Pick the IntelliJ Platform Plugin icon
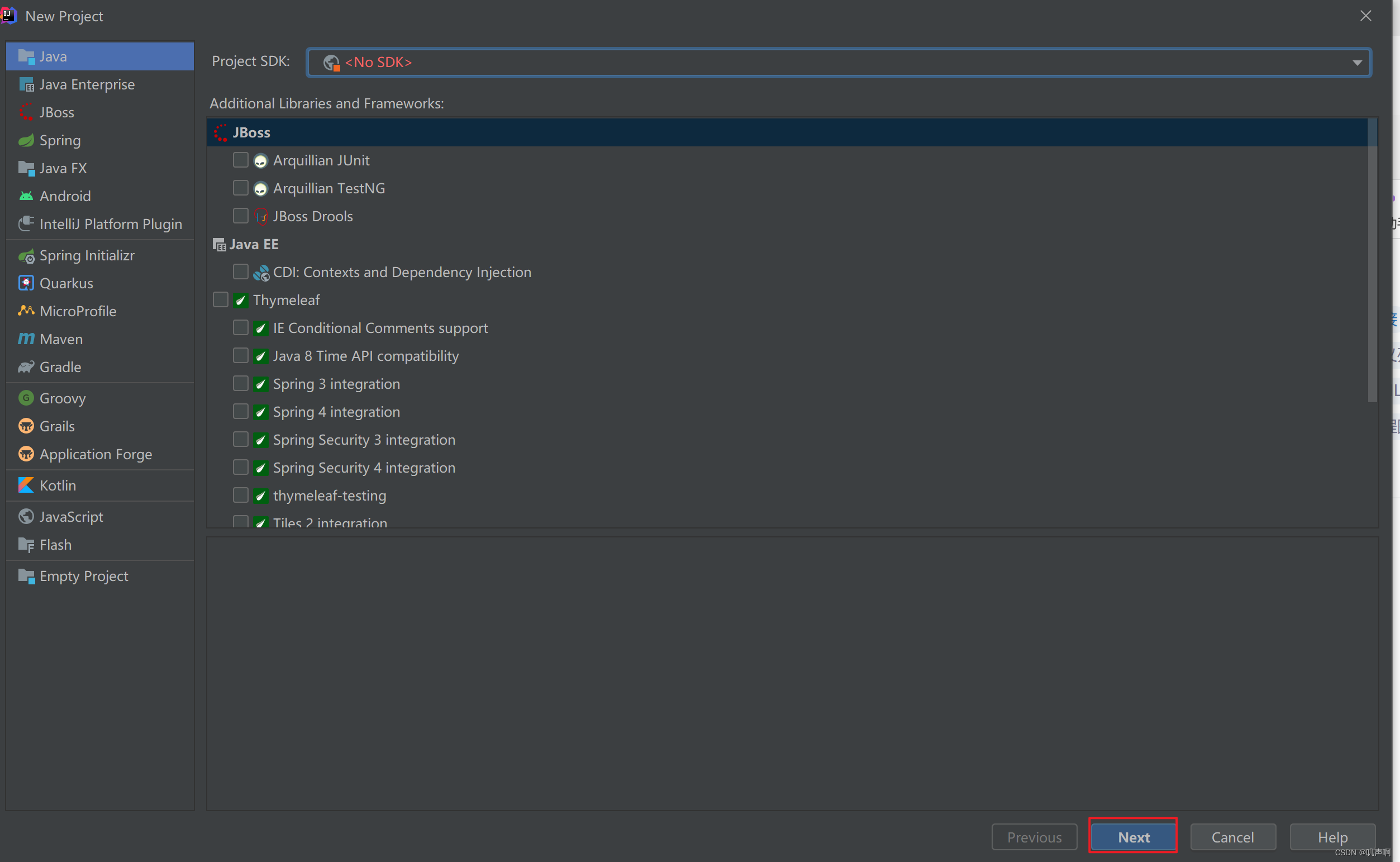1400x862 pixels. pos(26,223)
